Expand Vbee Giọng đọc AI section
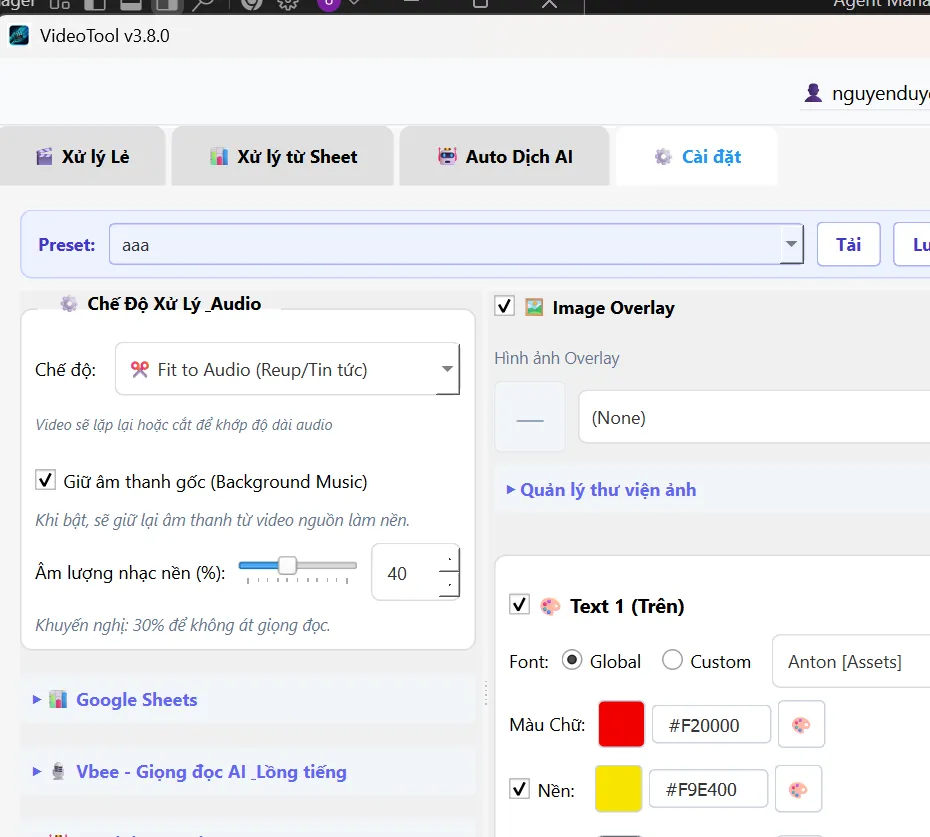 coord(211,772)
